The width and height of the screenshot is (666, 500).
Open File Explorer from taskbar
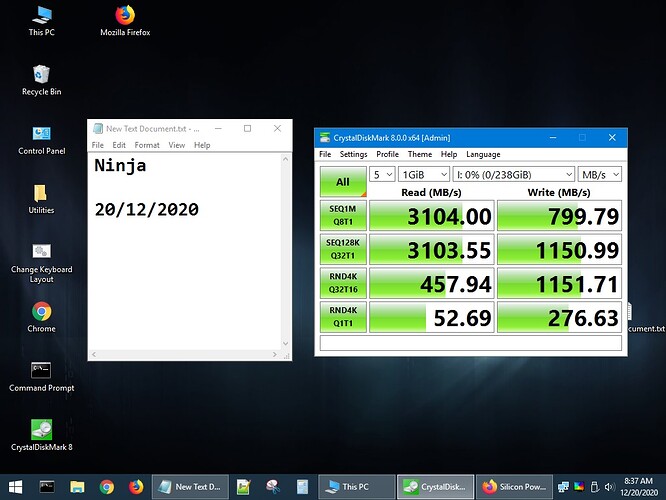pyautogui.click(x=77, y=487)
